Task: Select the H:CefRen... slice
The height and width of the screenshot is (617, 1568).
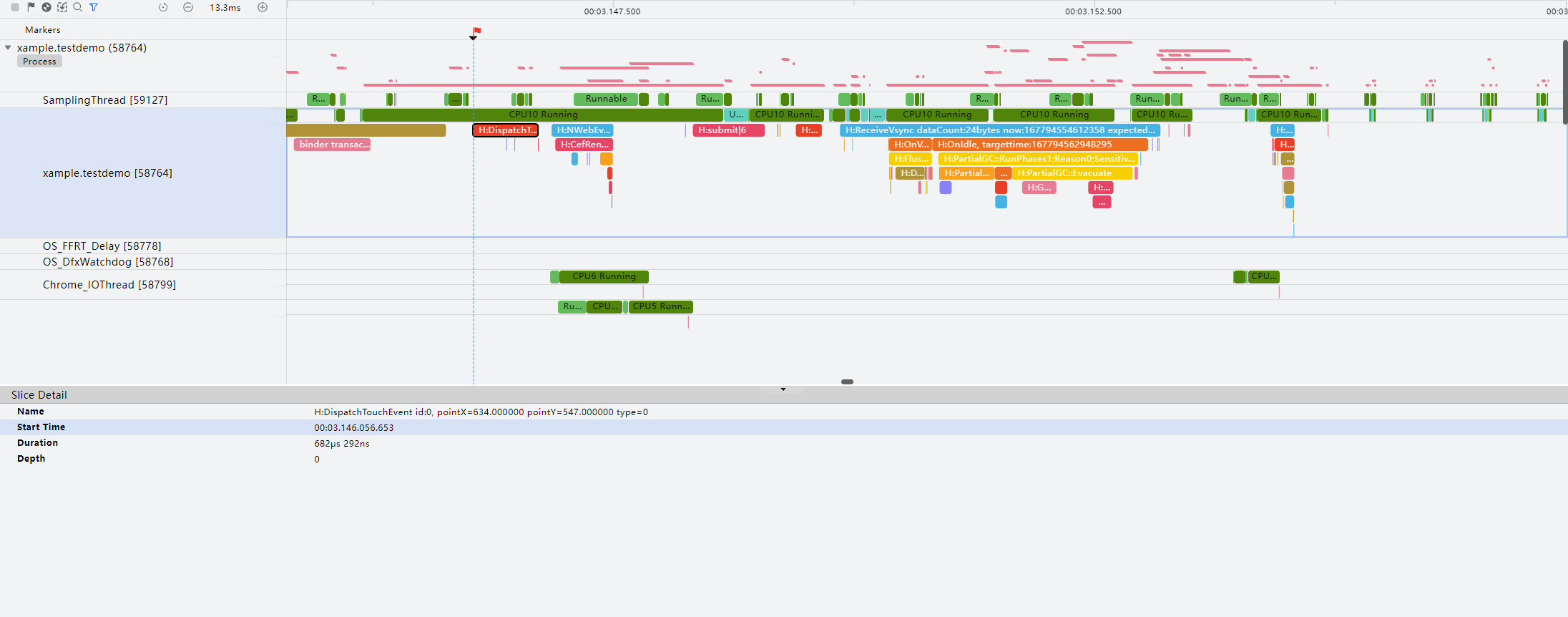Action: (x=584, y=145)
